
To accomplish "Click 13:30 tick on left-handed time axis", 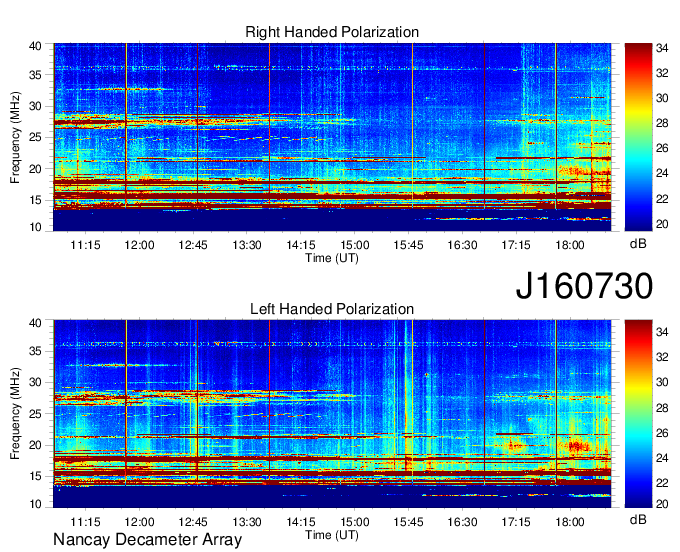I will [247, 522].
